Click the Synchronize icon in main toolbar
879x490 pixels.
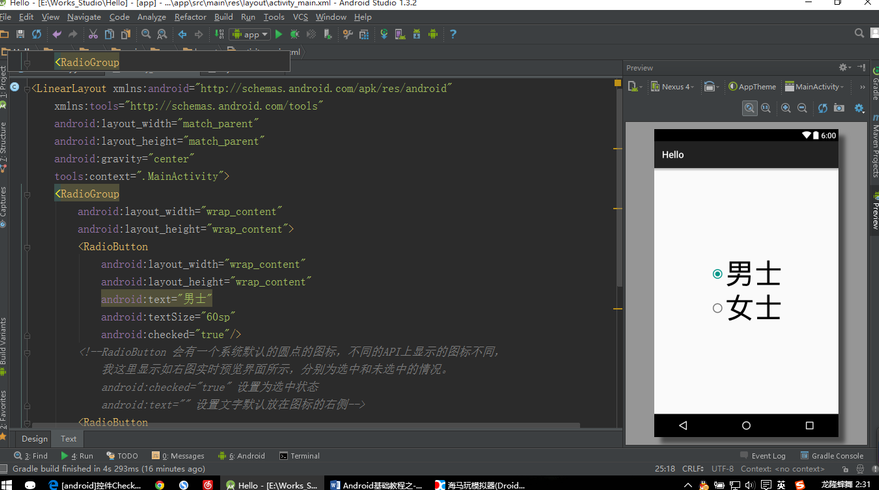36,34
